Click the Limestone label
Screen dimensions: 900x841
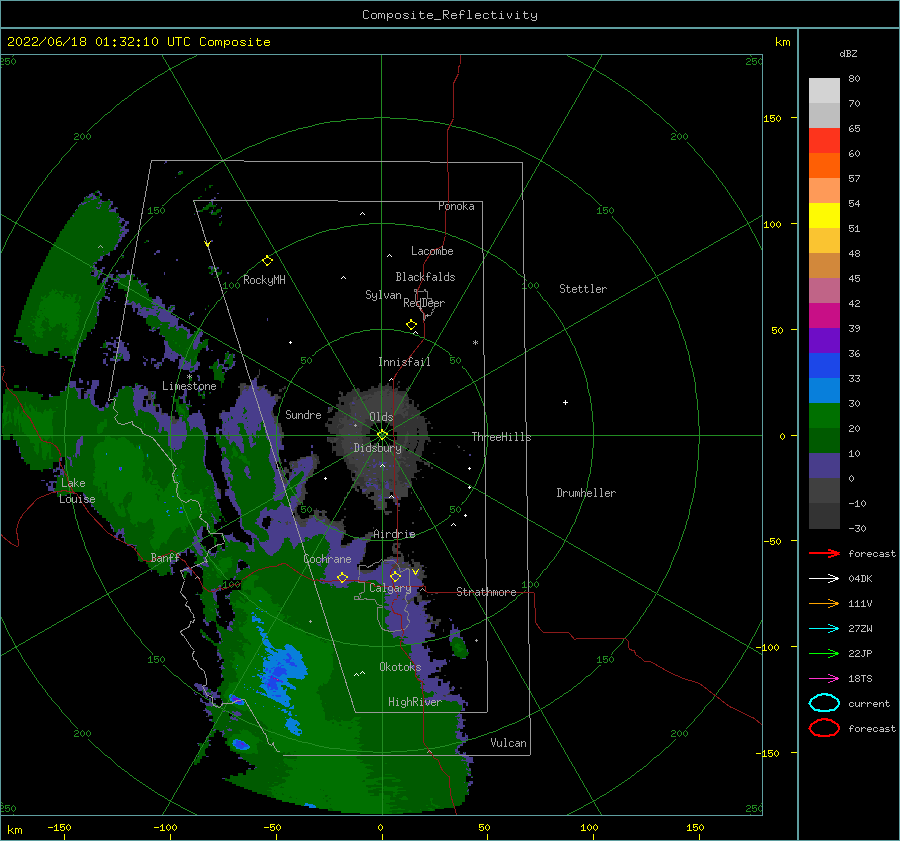pyautogui.click(x=189, y=386)
